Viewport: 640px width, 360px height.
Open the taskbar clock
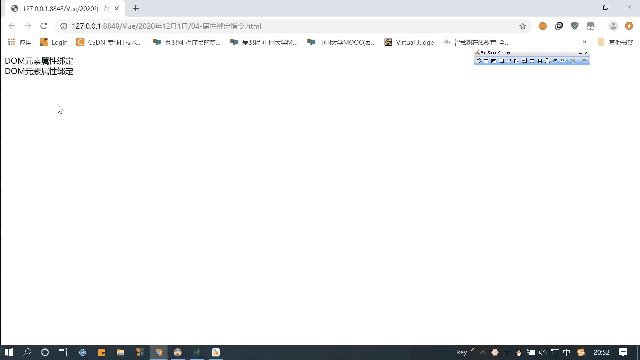point(601,352)
